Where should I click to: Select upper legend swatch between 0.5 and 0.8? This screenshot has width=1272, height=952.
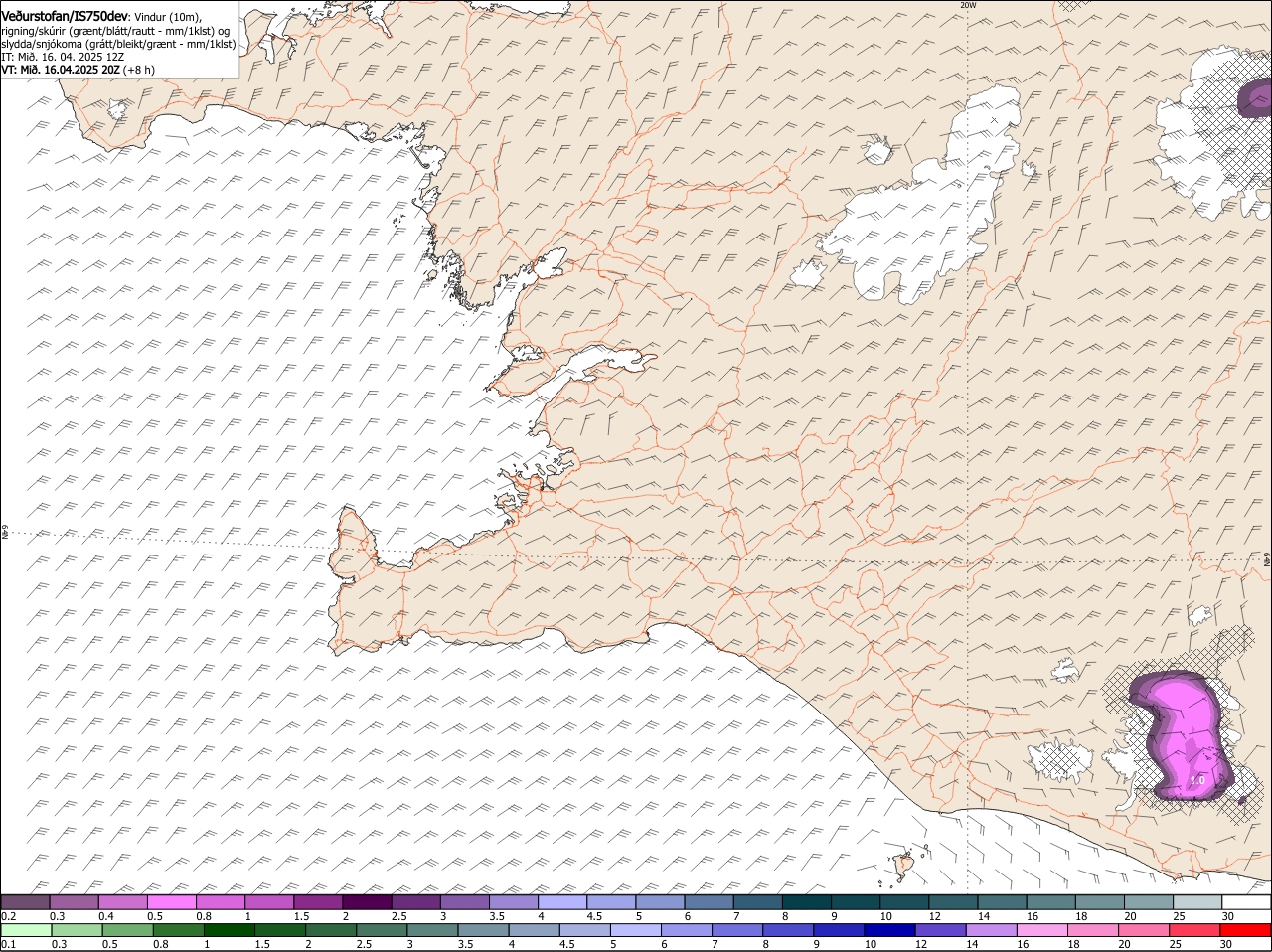(x=171, y=902)
